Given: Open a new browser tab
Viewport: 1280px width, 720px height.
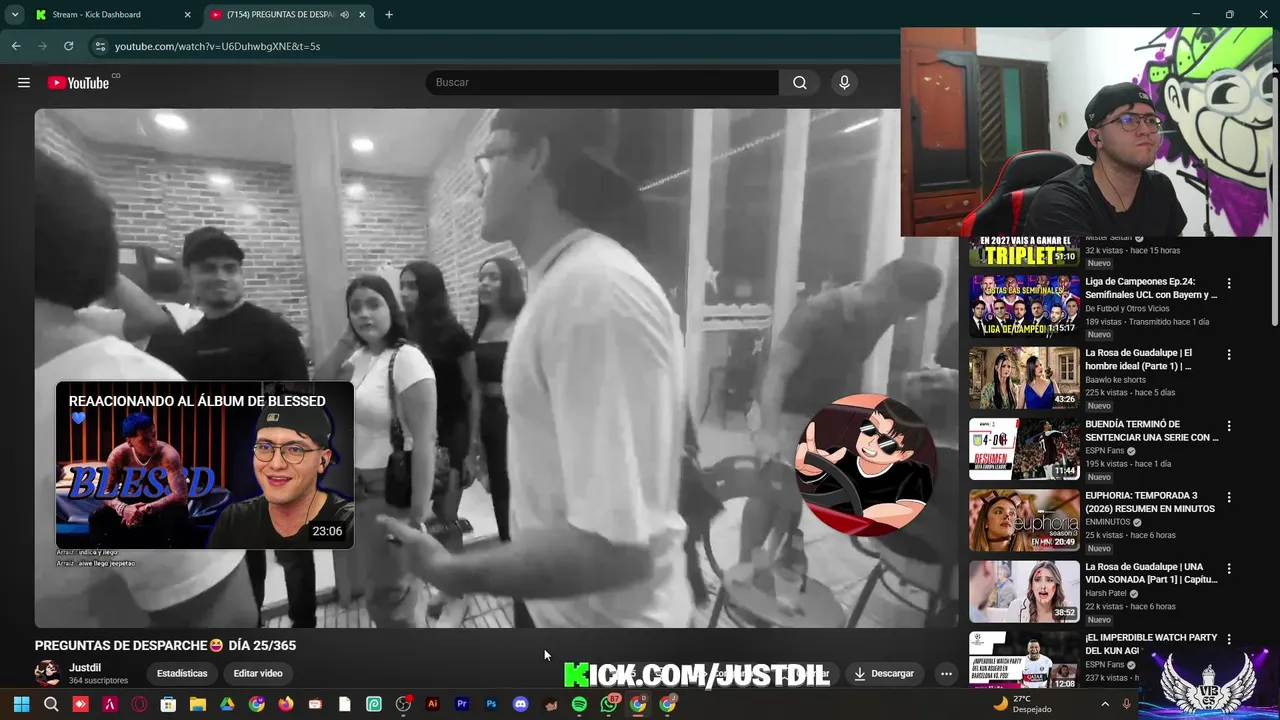Looking at the screenshot, I should [x=389, y=15].
